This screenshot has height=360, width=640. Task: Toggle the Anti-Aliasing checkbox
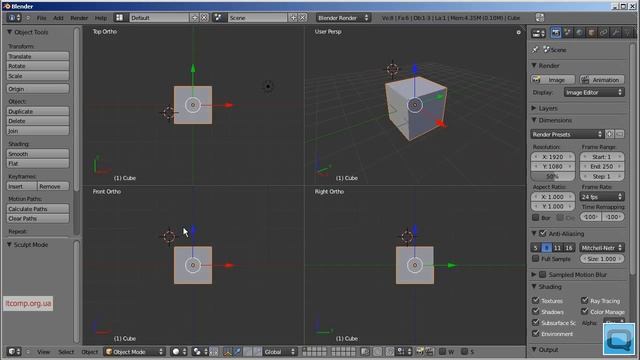click(x=542, y=233)
